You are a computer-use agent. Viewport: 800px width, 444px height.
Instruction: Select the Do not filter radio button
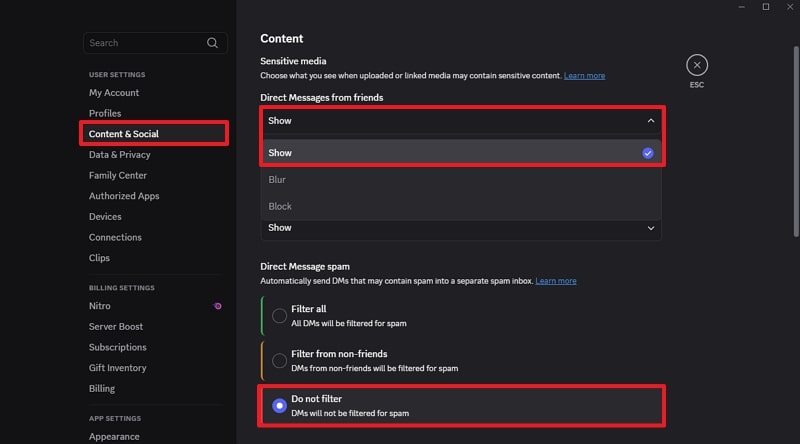(279, 406)
